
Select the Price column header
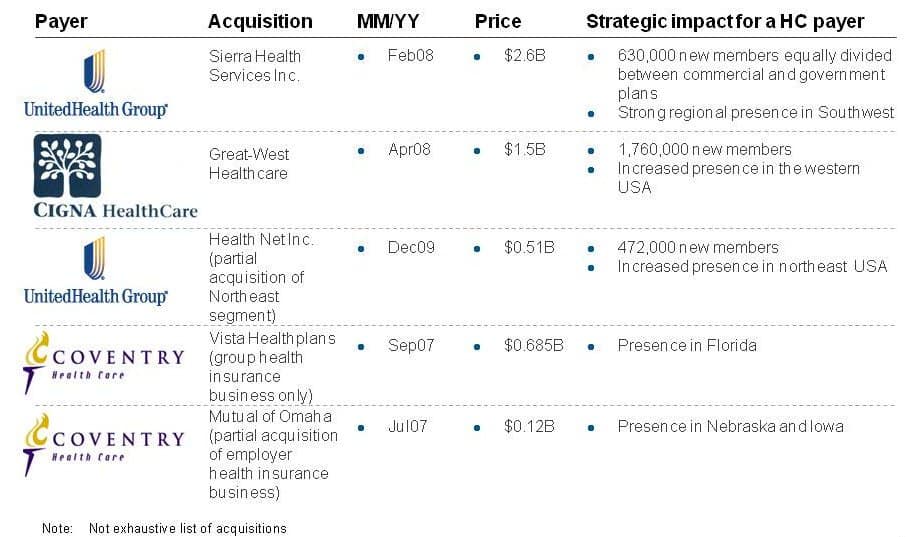coord(498,22)
